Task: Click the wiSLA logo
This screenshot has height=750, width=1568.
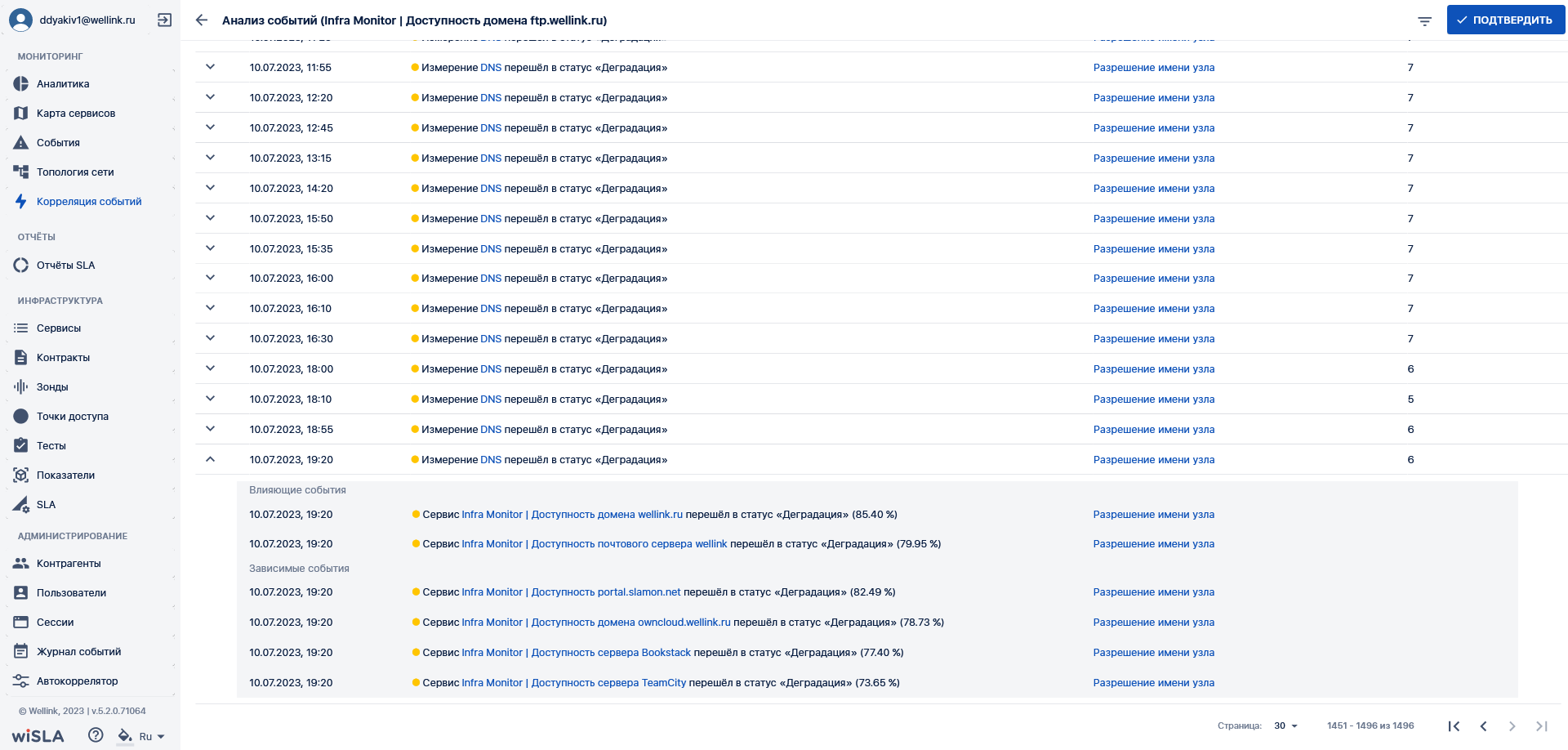Action: 38,736
